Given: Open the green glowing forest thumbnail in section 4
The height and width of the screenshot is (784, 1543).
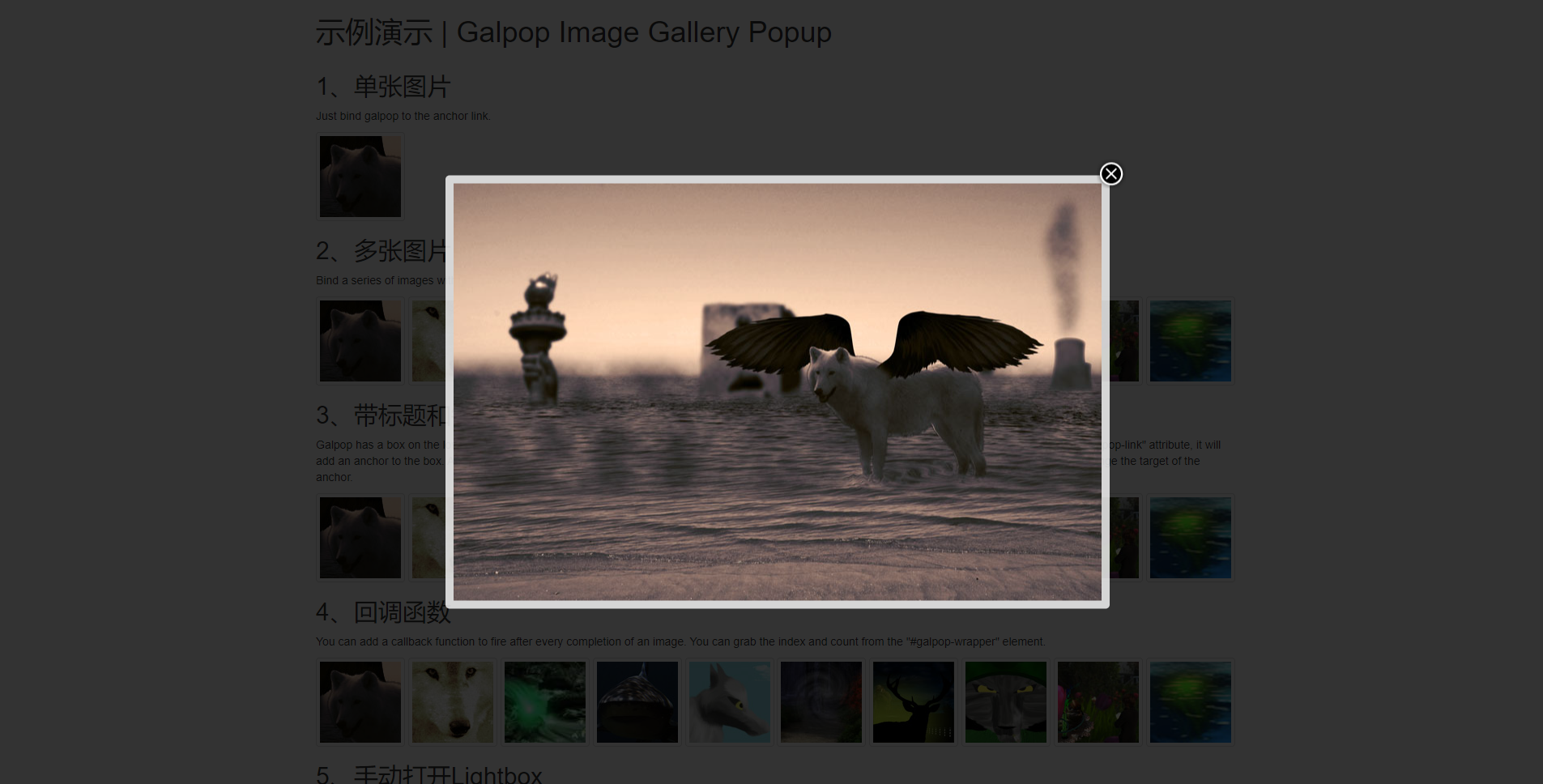Looking at the screenshot, I should tap(545, 702).
